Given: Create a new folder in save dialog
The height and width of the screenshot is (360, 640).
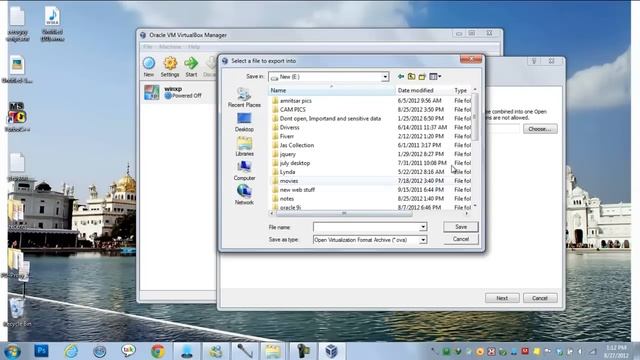Looking at the screenshot, I should [422, 76].
